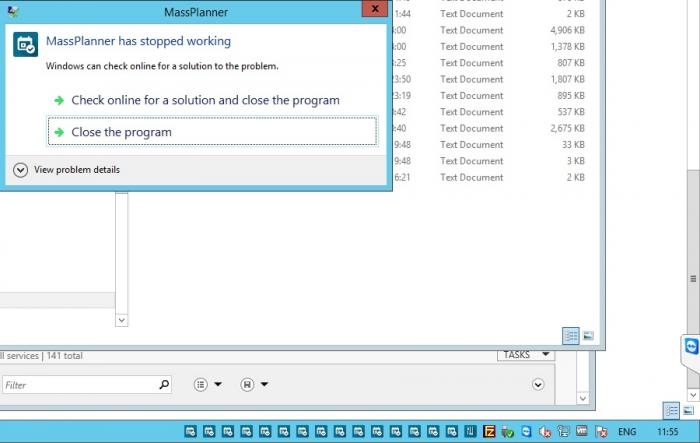Click the 3:50 modified time cell
This screenshot has width=700, height=443.
point(402,79)
